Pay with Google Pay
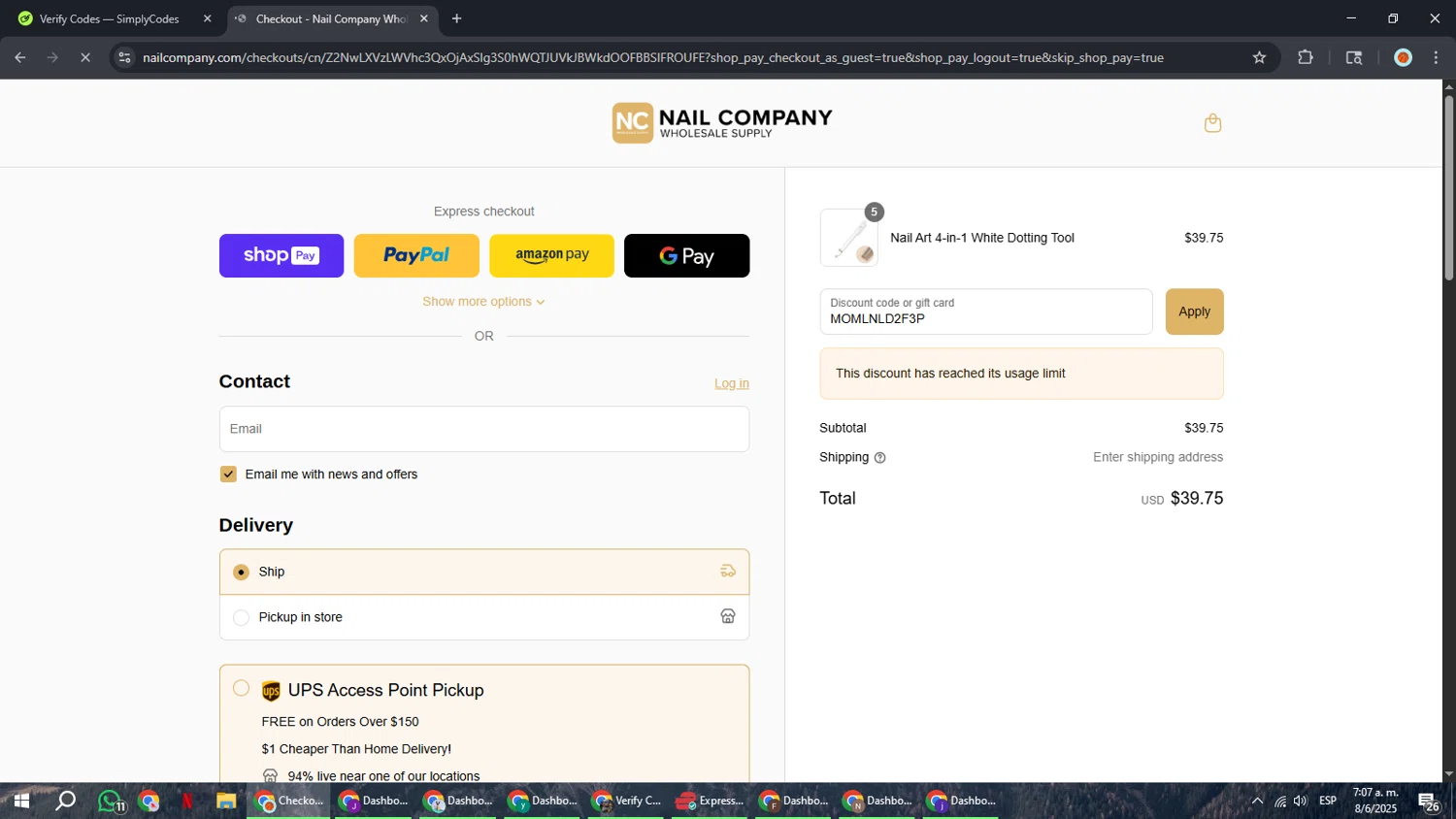The height and width of the screenshot is (819, 1456). [x=686, y=255]
